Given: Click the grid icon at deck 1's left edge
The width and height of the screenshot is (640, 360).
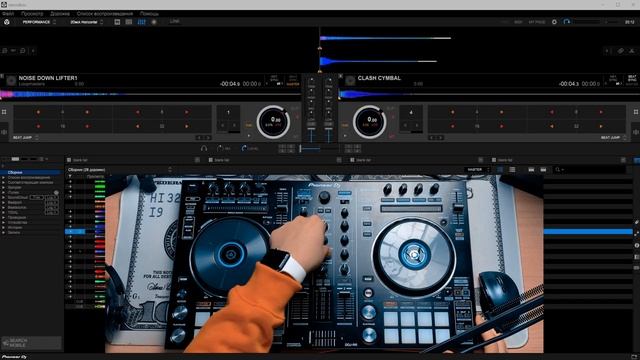Looking at the screenshot, I should pyautogui.click(x=4, y=112).
